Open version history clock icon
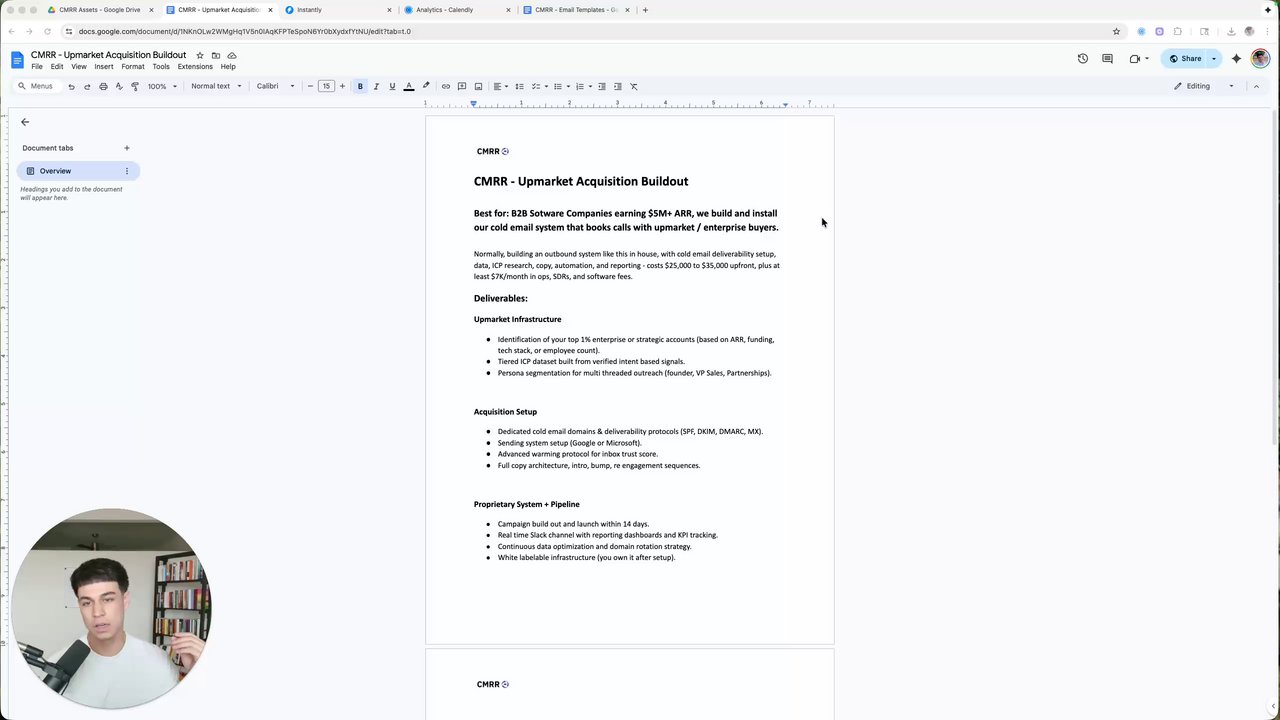Viewport: 1280px width, 720px height. pyautogui.click(x=1083, y=59)
